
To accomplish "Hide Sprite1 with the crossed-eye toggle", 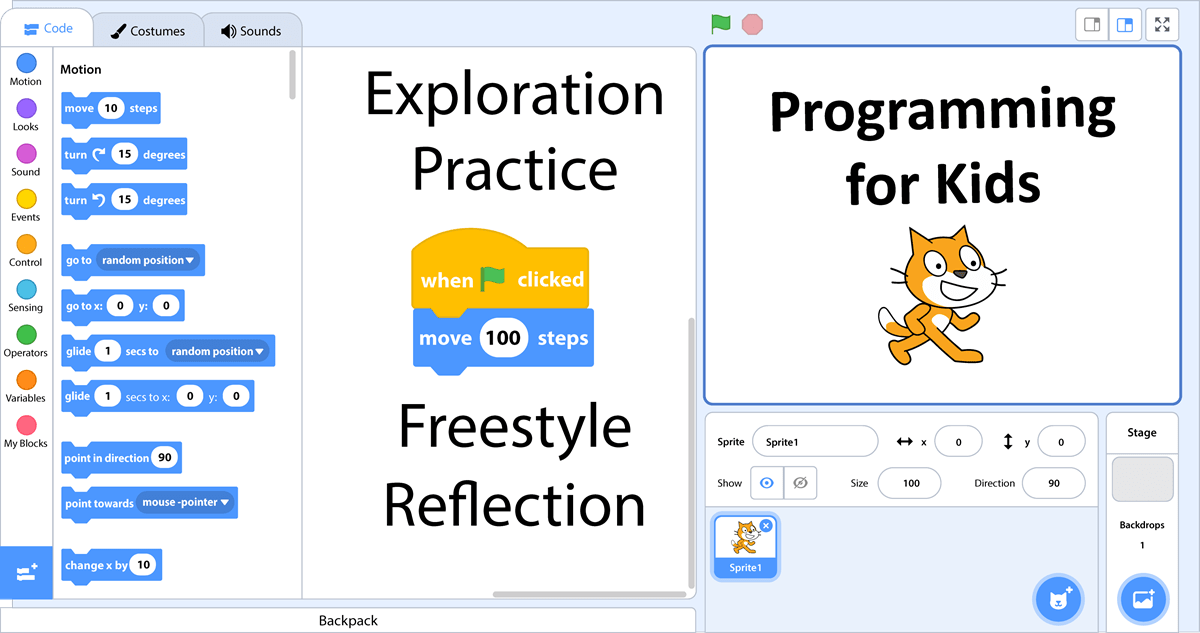I will click(x=800, y=482).
